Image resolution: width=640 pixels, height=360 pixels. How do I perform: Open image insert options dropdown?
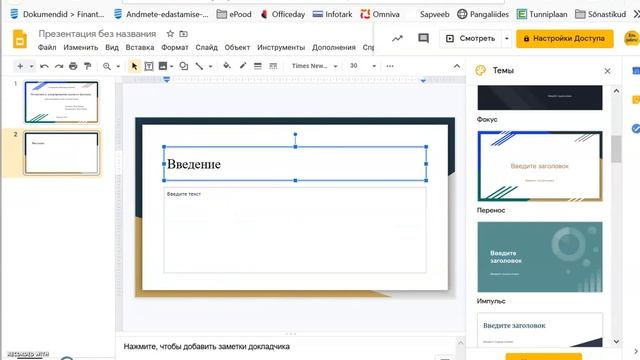tap(171, 66)
